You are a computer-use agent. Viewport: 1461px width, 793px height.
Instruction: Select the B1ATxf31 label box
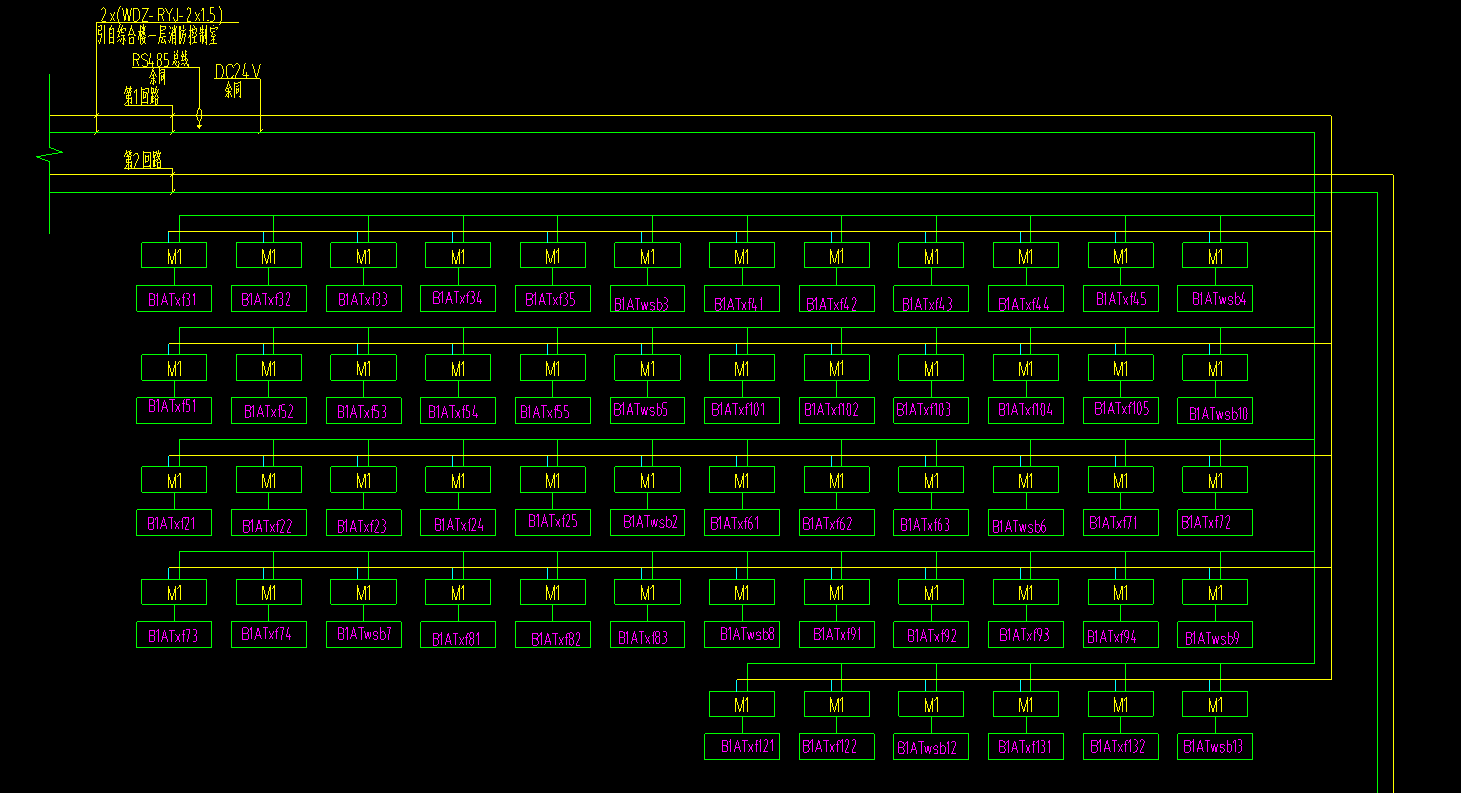click(x=174, y=298)
